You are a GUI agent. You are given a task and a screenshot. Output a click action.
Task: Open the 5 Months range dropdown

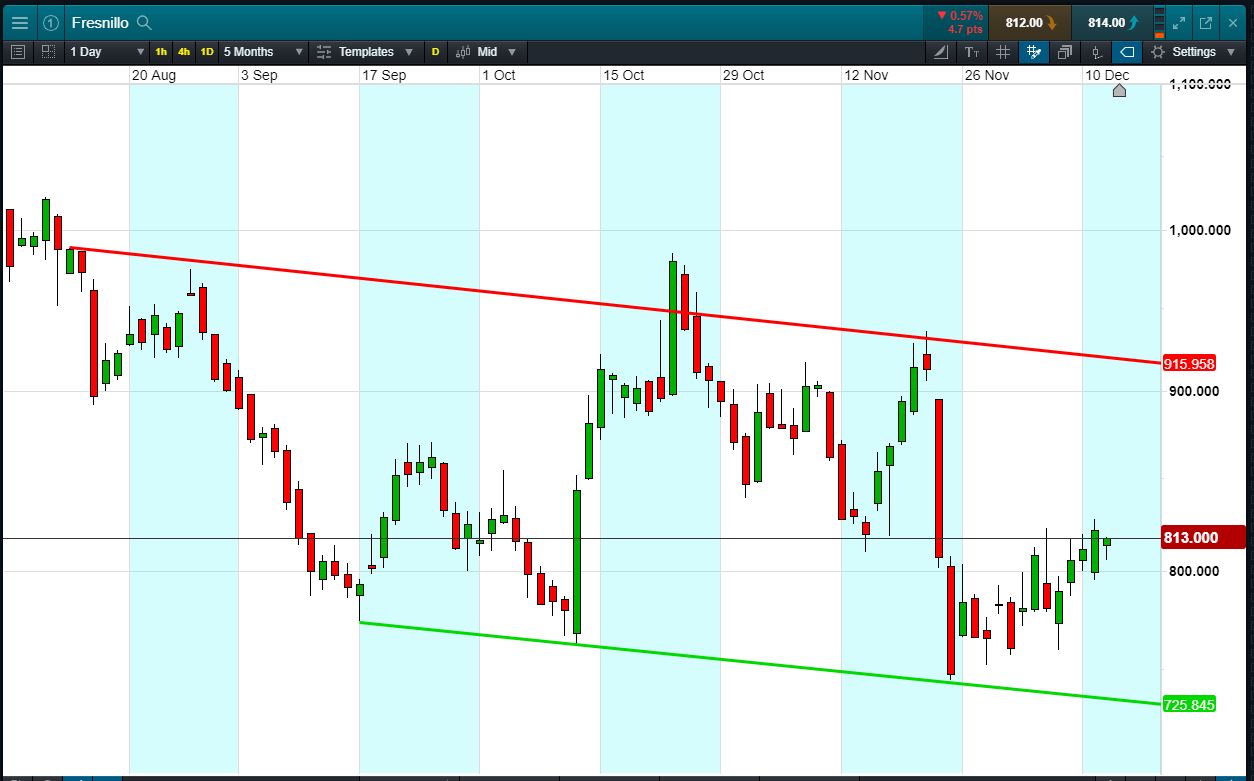(x=263, y=52)
